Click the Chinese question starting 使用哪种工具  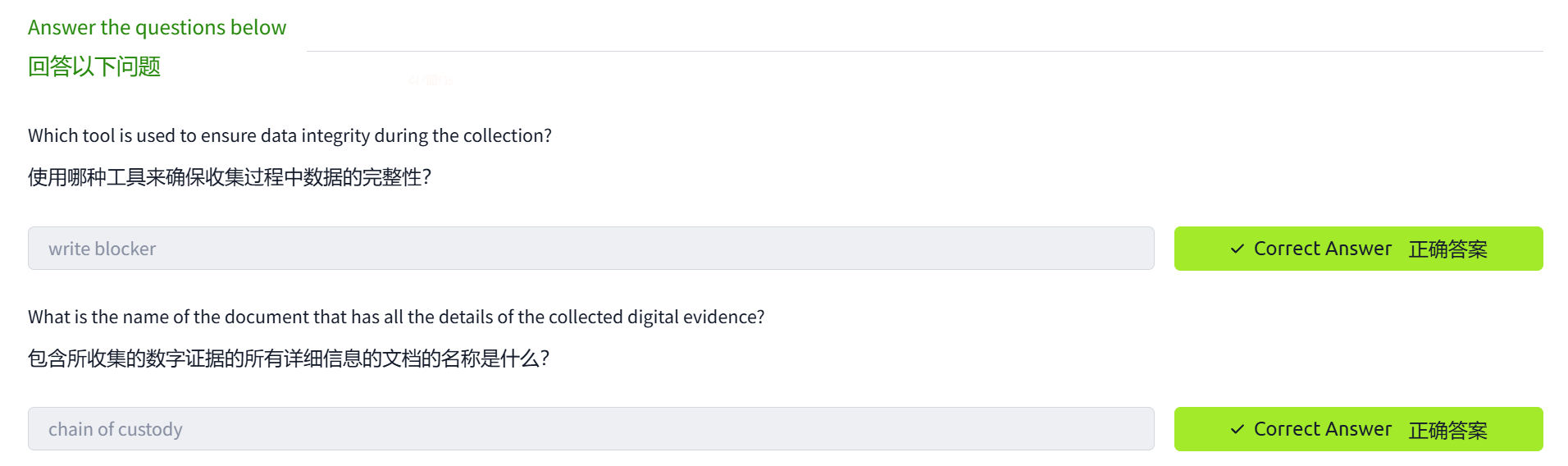(x=229, y=177)
